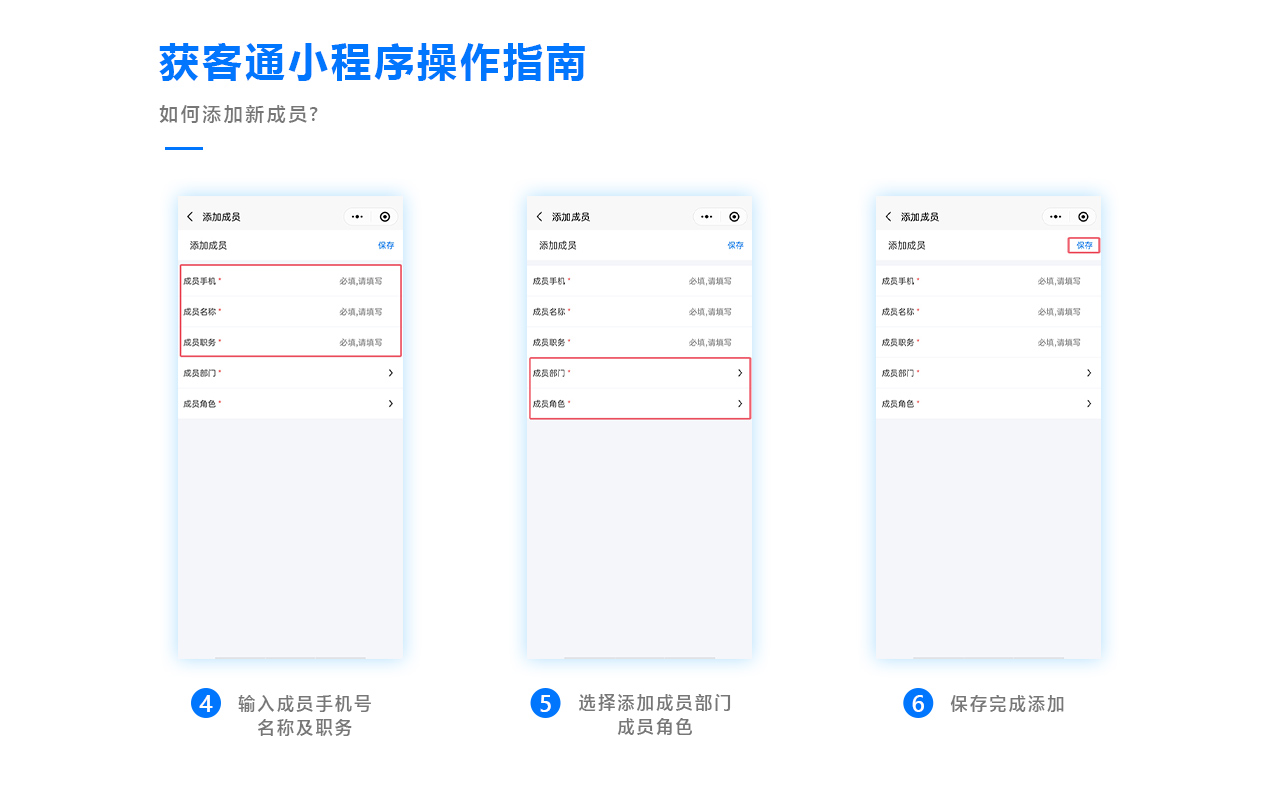Open the three-dot menu in step 5 phone
This screenshot has width=1280, height=800.
(706, 217)
